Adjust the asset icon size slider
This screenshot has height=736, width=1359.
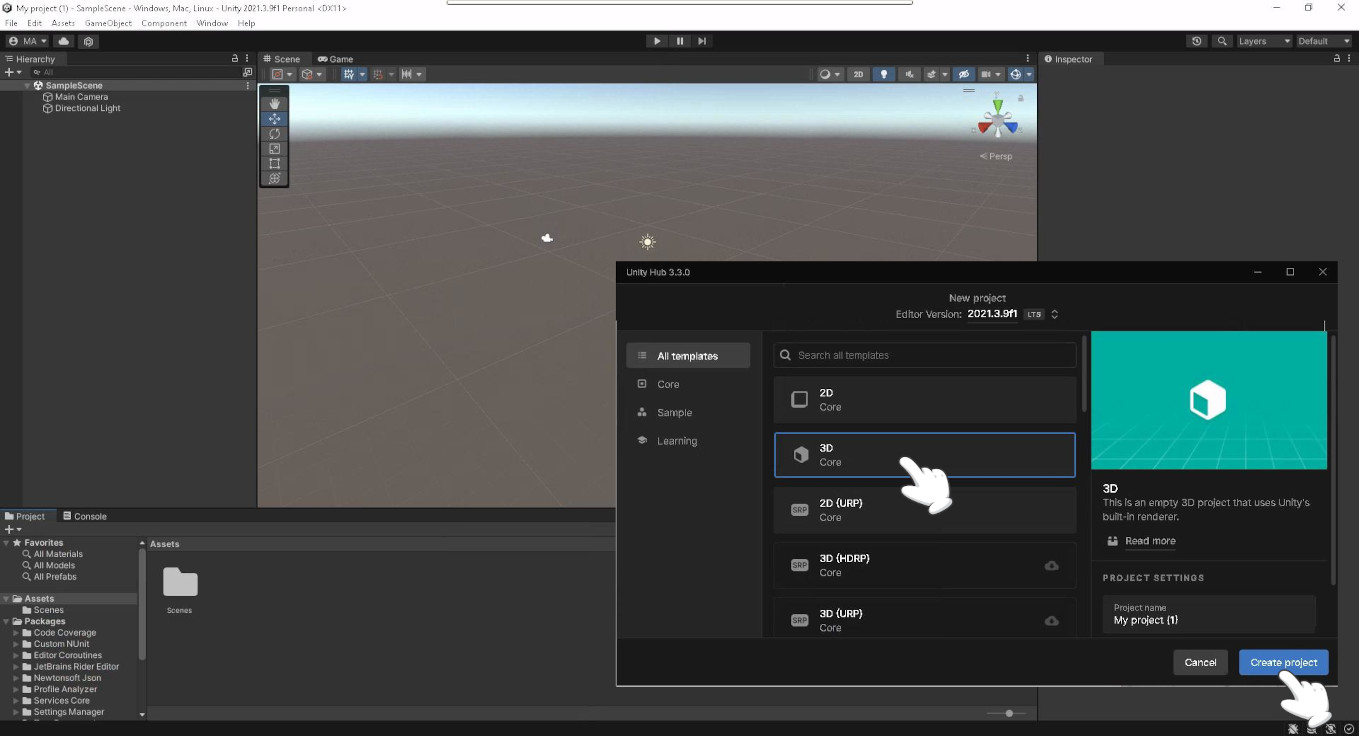tap(1009, 713)
